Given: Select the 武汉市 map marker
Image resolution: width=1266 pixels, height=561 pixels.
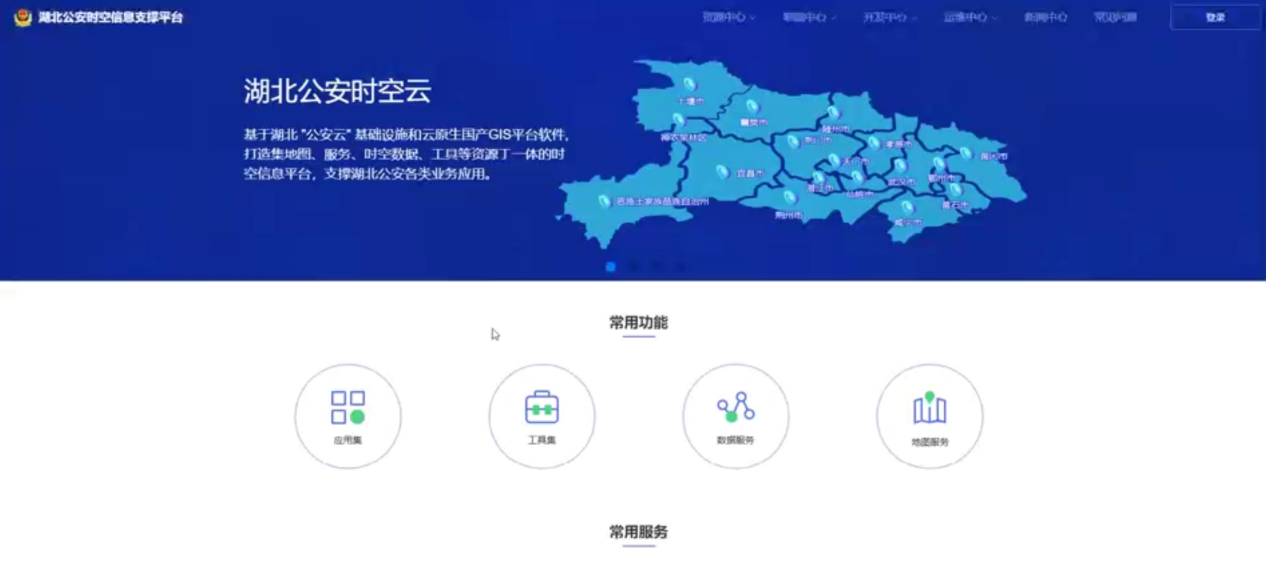Looking at the screenshot, I should click(x=900, y=166).
